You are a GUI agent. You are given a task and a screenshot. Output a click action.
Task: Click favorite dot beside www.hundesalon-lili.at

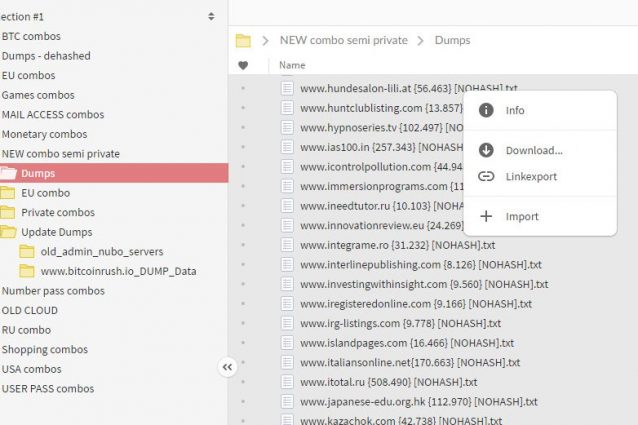(x=243, y=88)
